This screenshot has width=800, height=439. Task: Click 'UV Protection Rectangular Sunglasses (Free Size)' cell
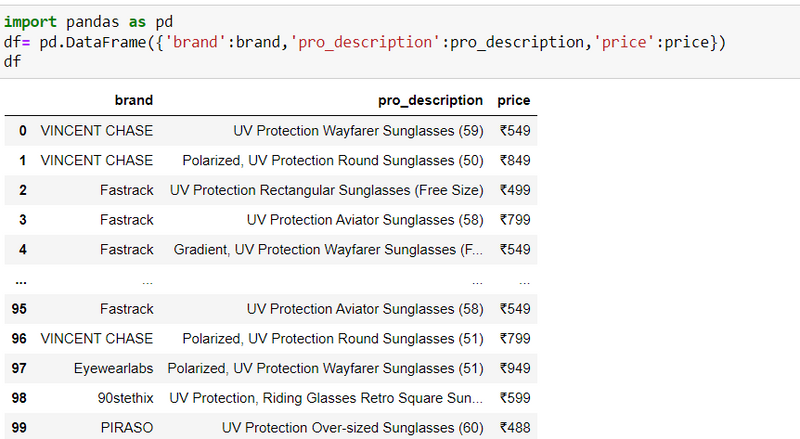tap(327, 190)
